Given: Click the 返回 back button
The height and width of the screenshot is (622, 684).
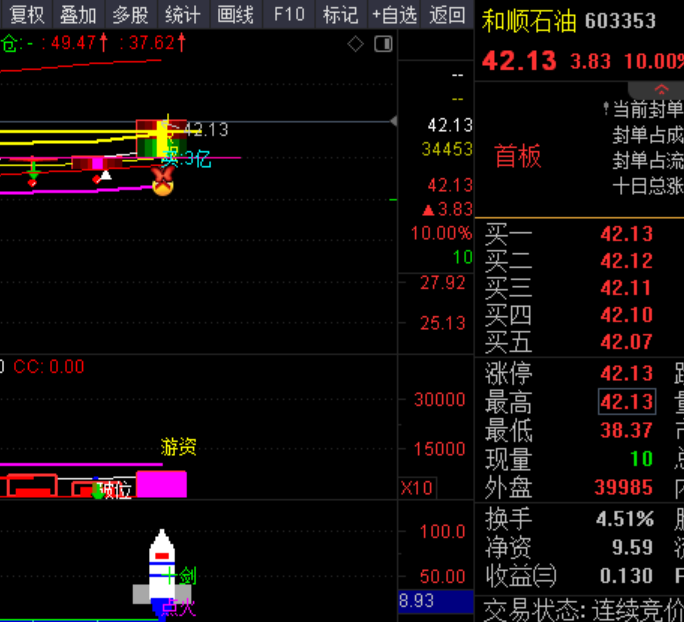Looking at the screenshot, I should 447,15.
